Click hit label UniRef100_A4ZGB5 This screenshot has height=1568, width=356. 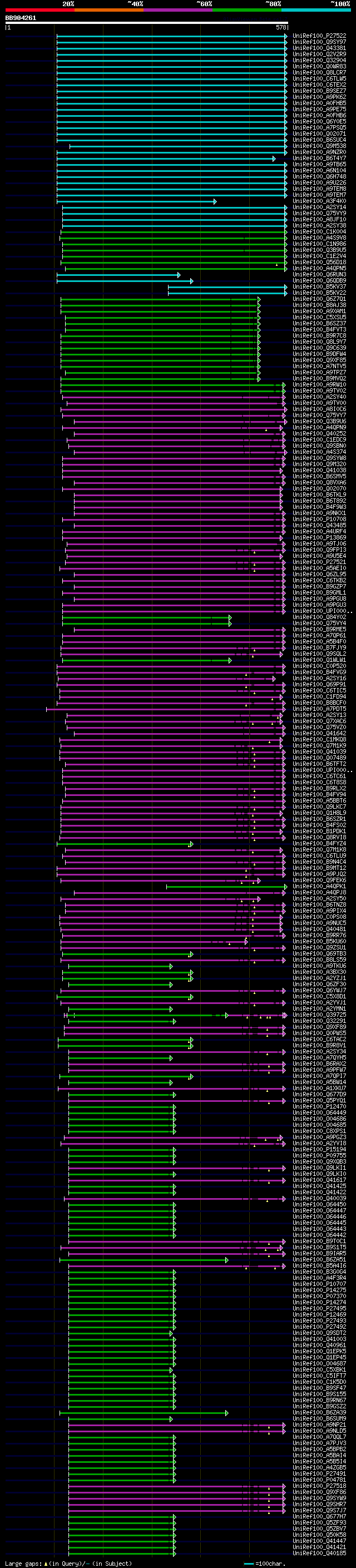(x=319, y=1467)
